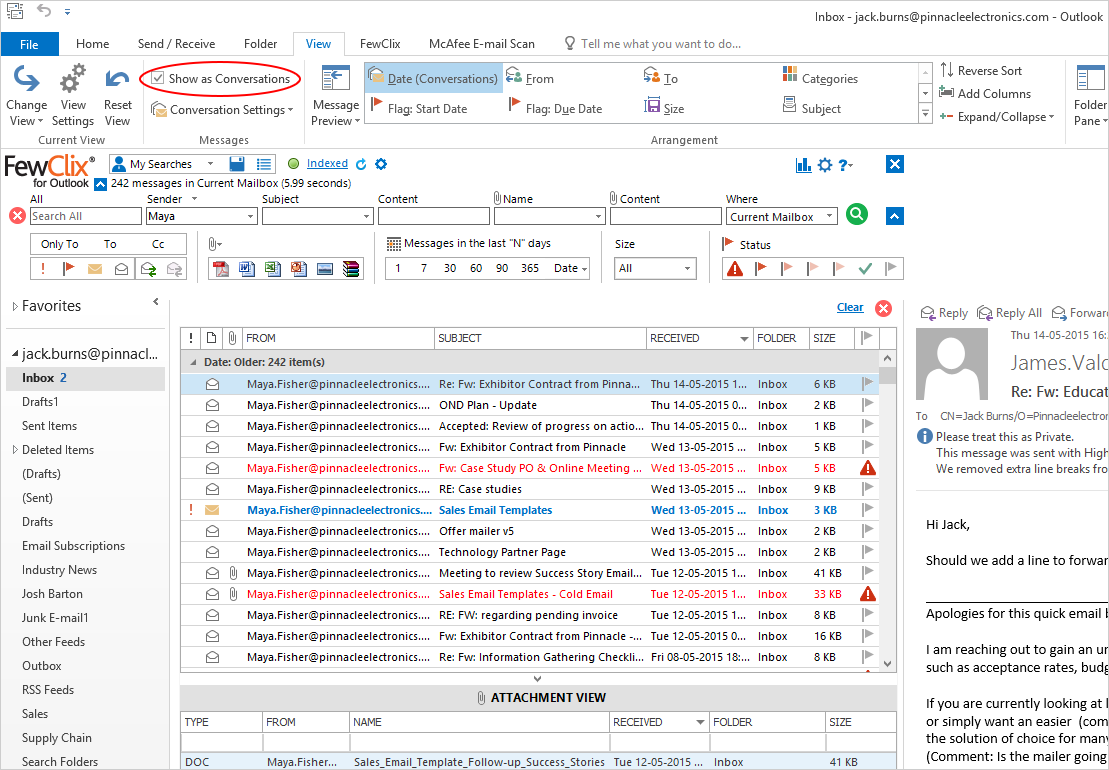The height and width of the screenshot is (770, 1109).
Task: Open the Sent Items folder
Action: [x=50, y=426]
